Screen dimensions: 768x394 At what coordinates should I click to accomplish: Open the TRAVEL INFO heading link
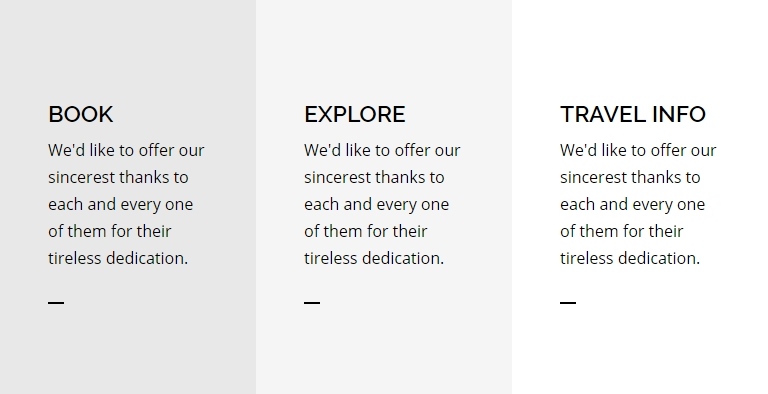click(x=633, y=114)
